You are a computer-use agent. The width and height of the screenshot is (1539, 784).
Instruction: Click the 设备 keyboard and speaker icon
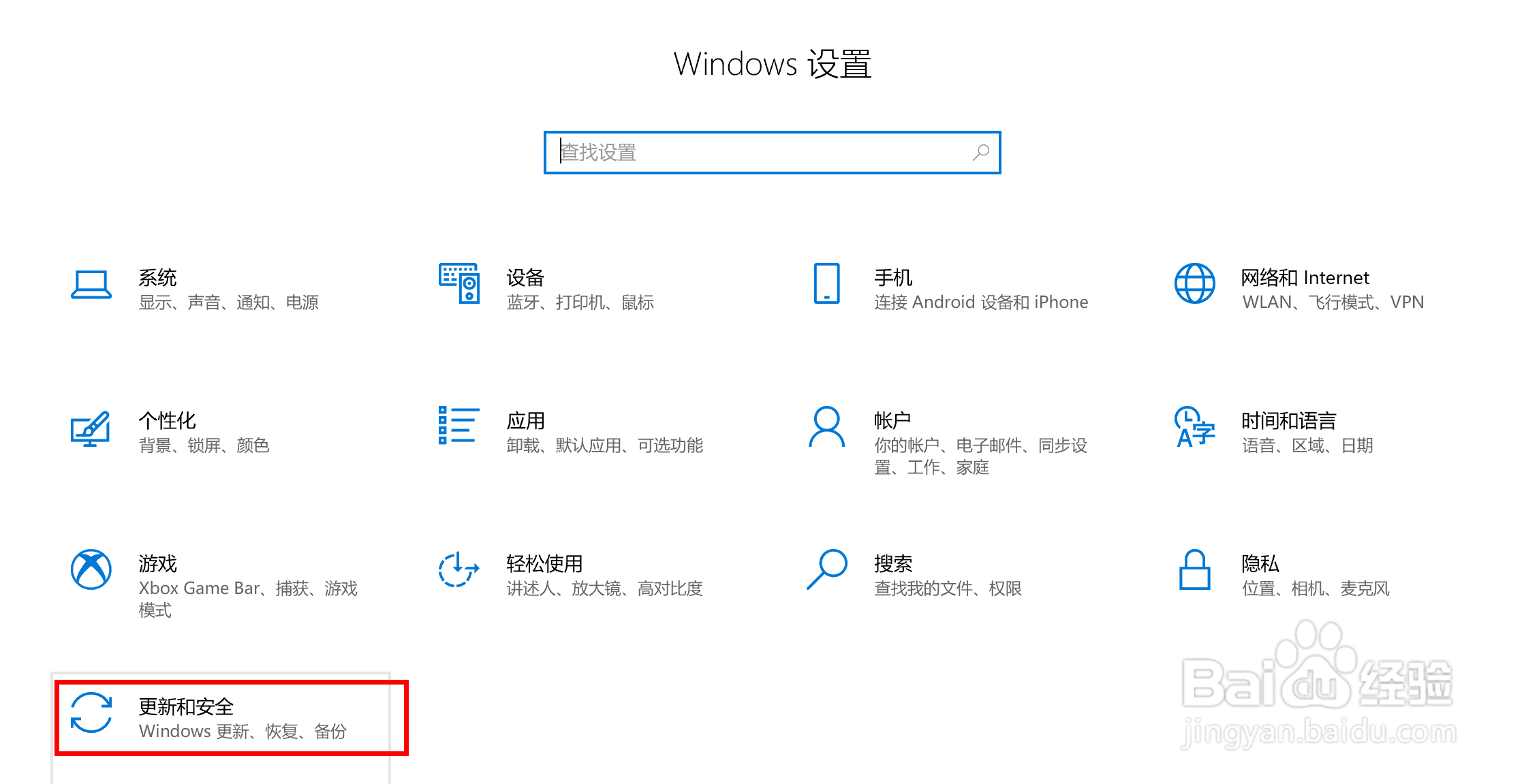459,283
